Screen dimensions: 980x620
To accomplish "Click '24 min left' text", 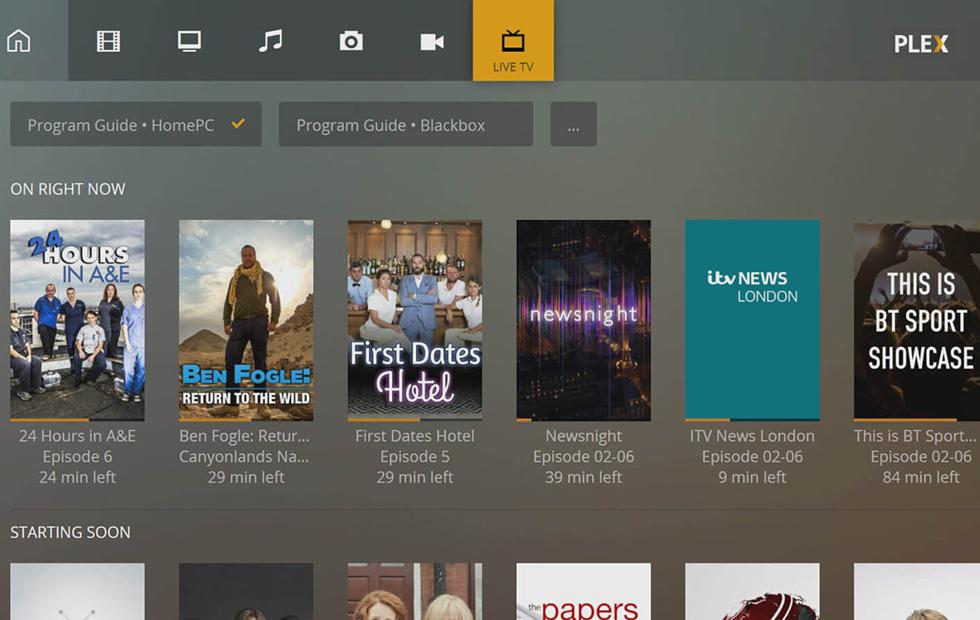I will coord(78,477).
